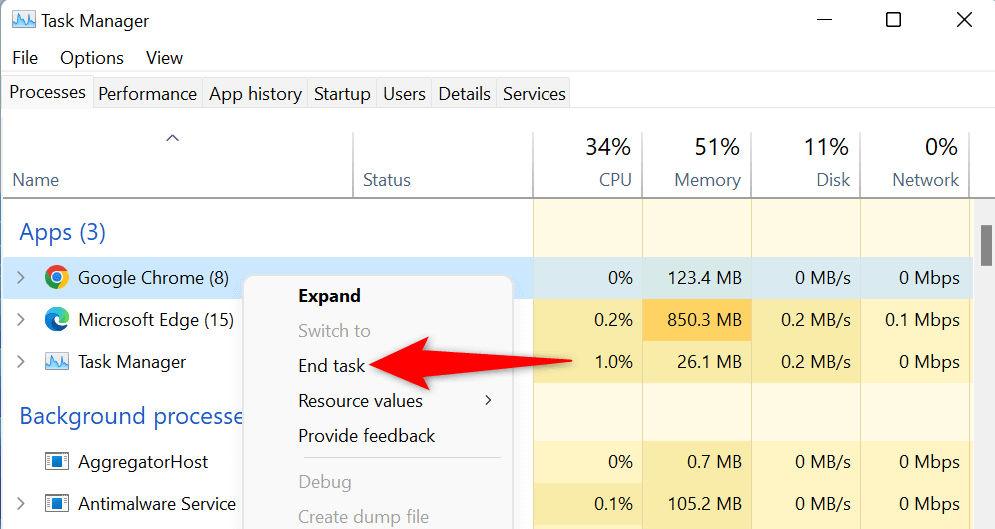Expand the Antimalware Service process group
The width and height of the screenshot is (995, 529).
22,503
